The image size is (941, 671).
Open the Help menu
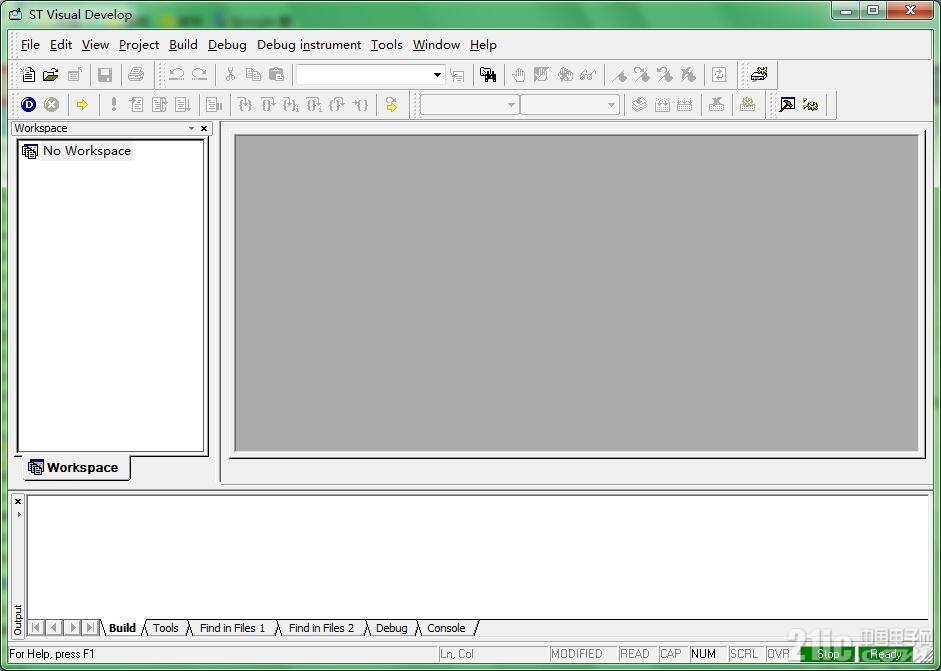point(483,45)
